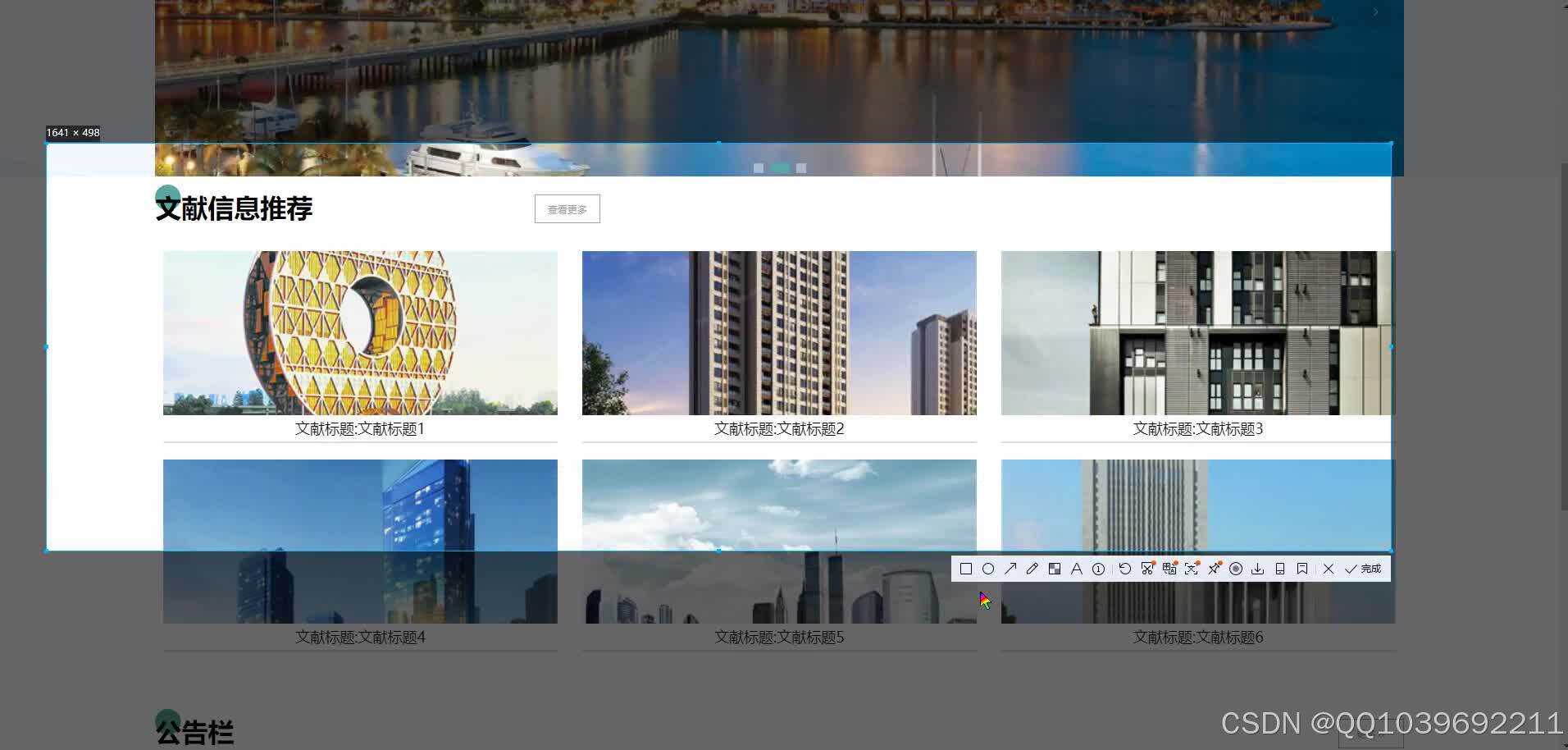Select the third carousel indicator dot

801,168
